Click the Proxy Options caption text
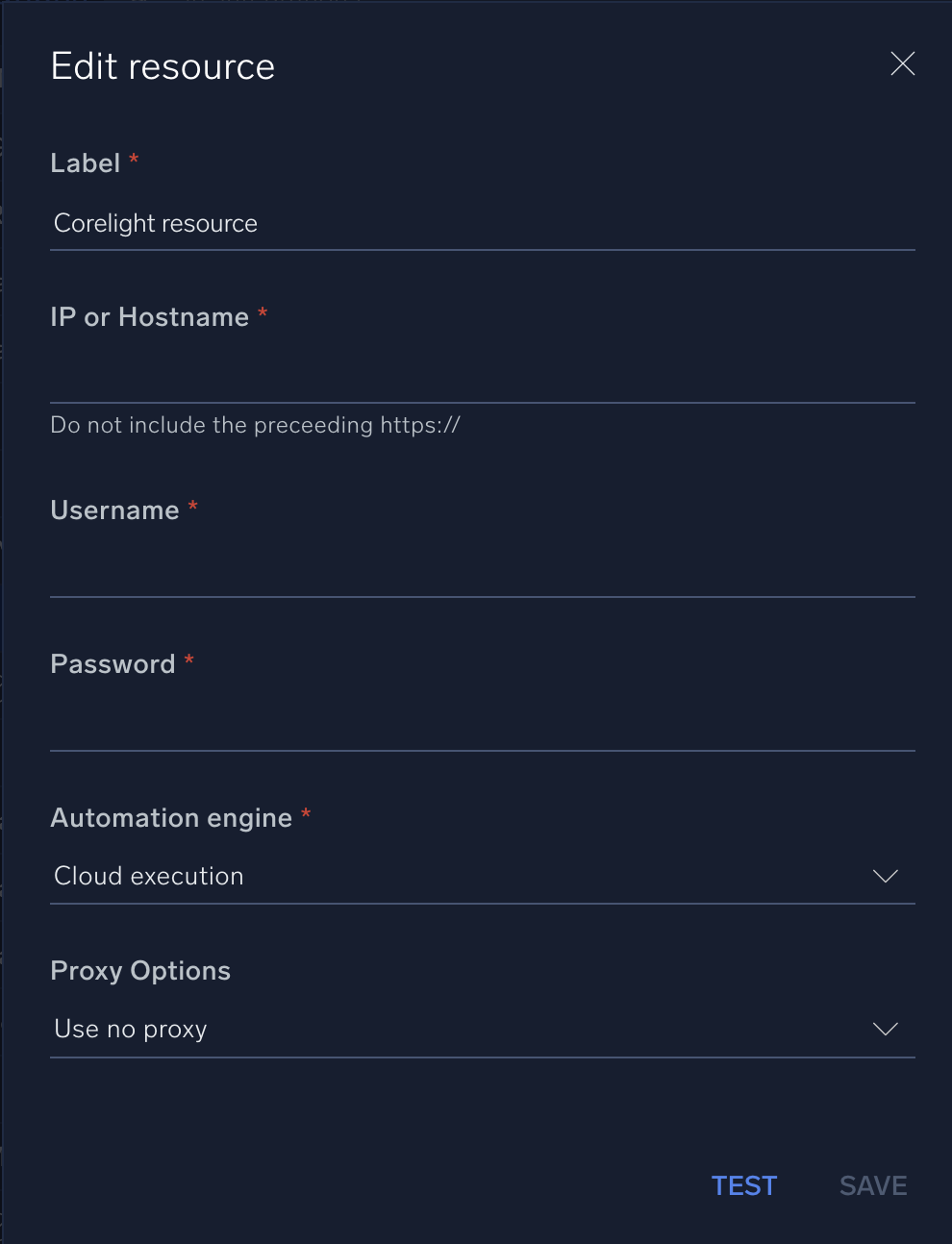 tap(140, 971)
